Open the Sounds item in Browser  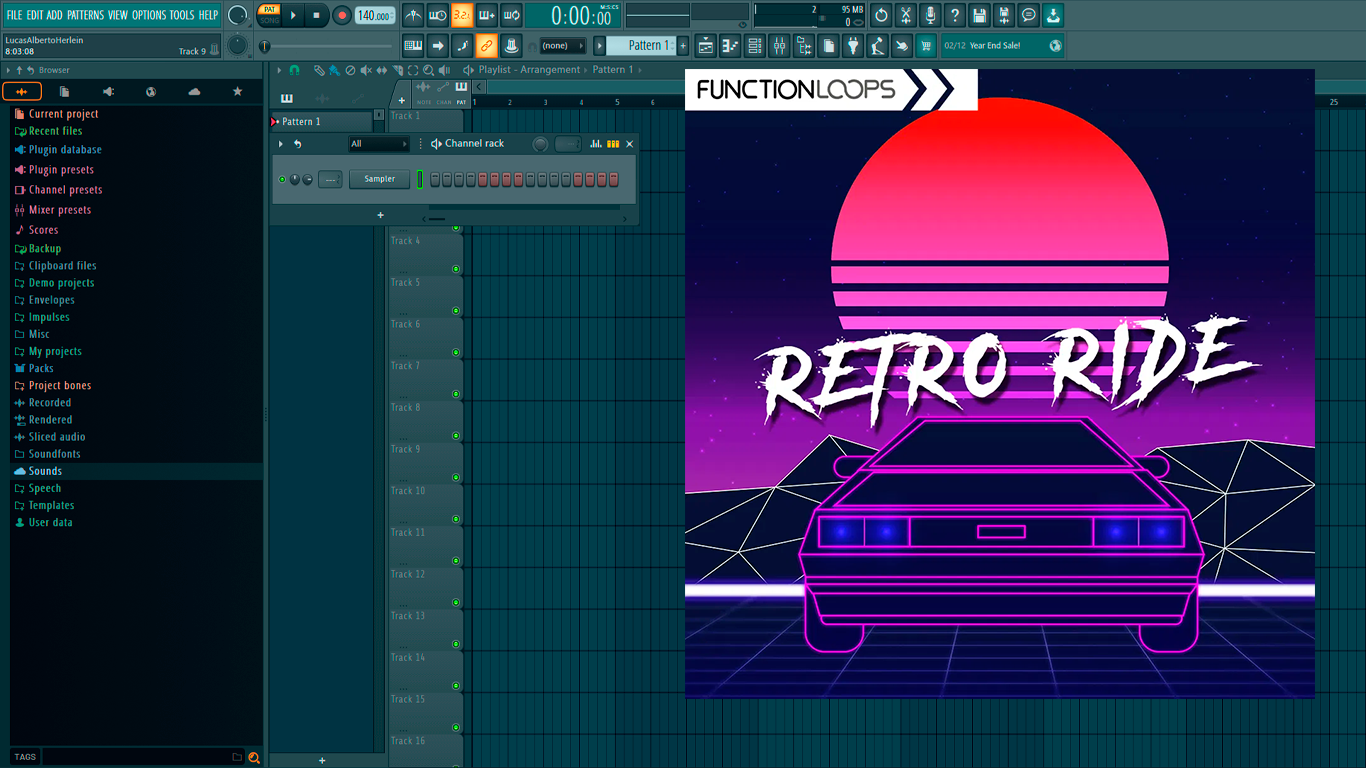pyautogui.click(x=45, y=471)
